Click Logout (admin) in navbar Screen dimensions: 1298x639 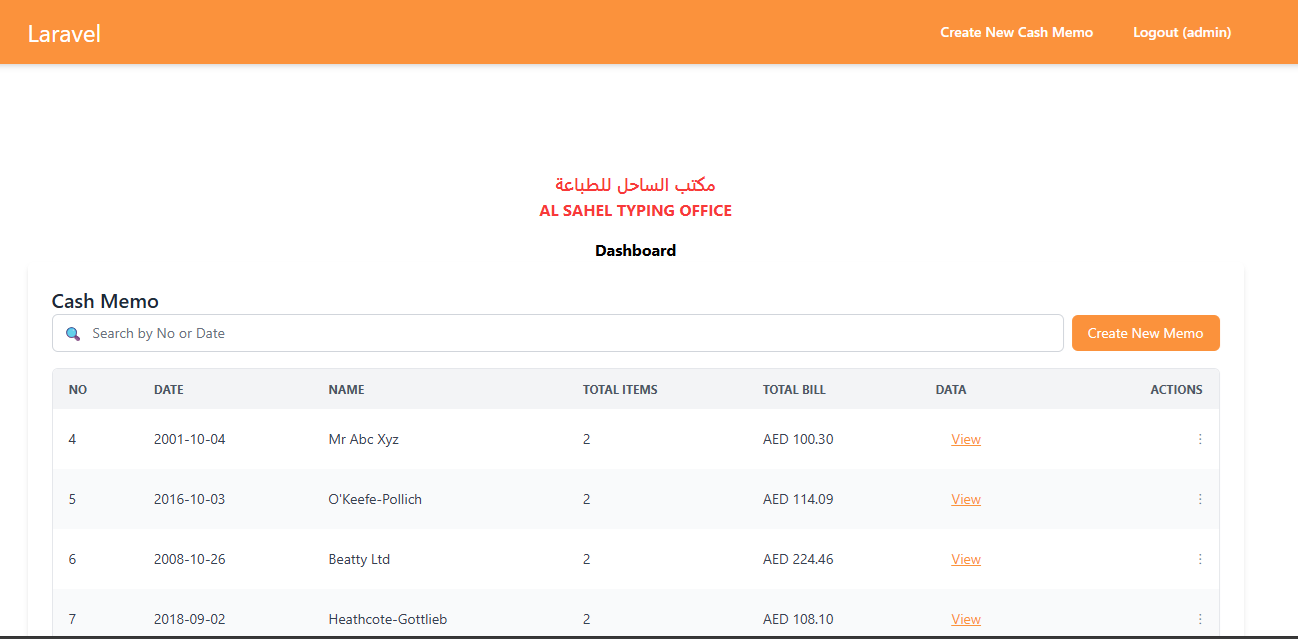1181,32
